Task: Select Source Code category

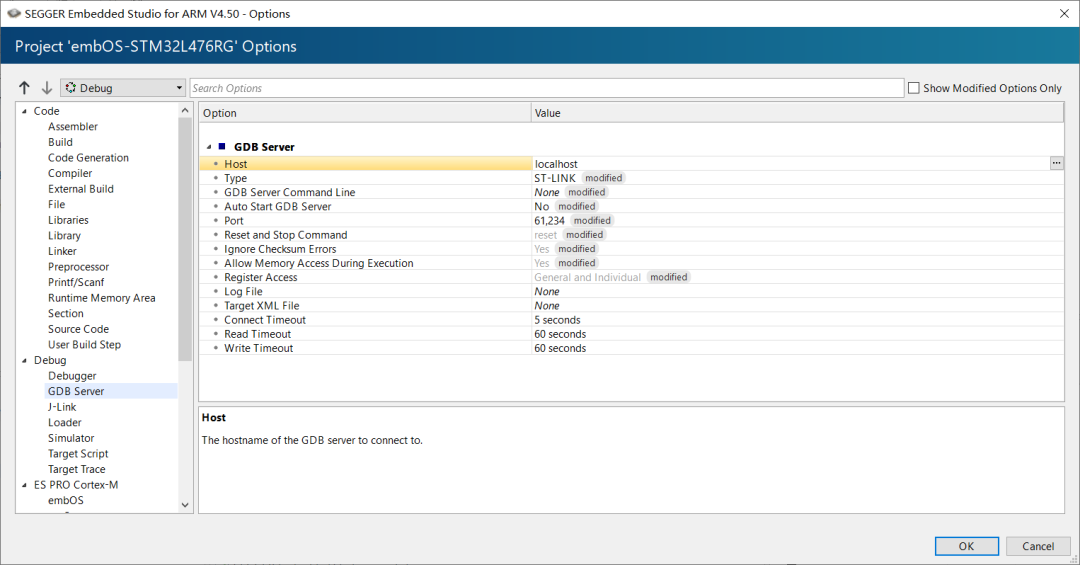Action: (x=79, y=329)
